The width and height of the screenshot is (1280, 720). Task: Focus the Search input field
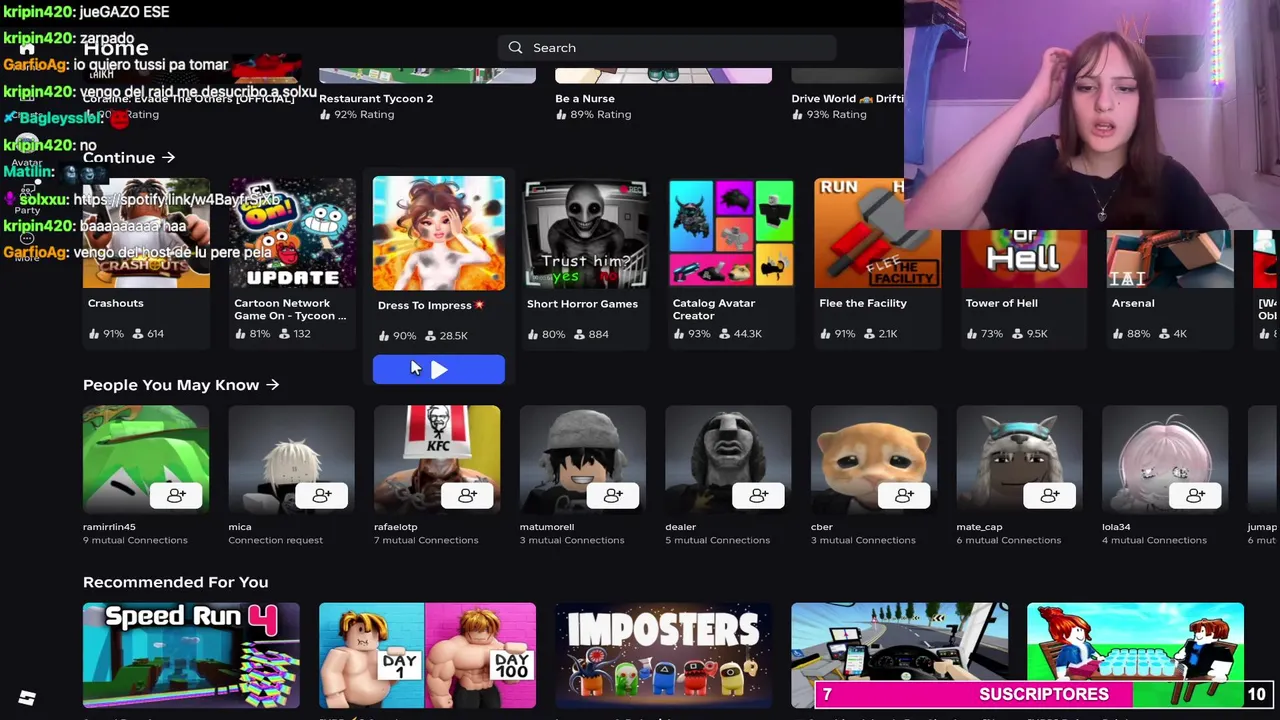[x=666, y=48]
